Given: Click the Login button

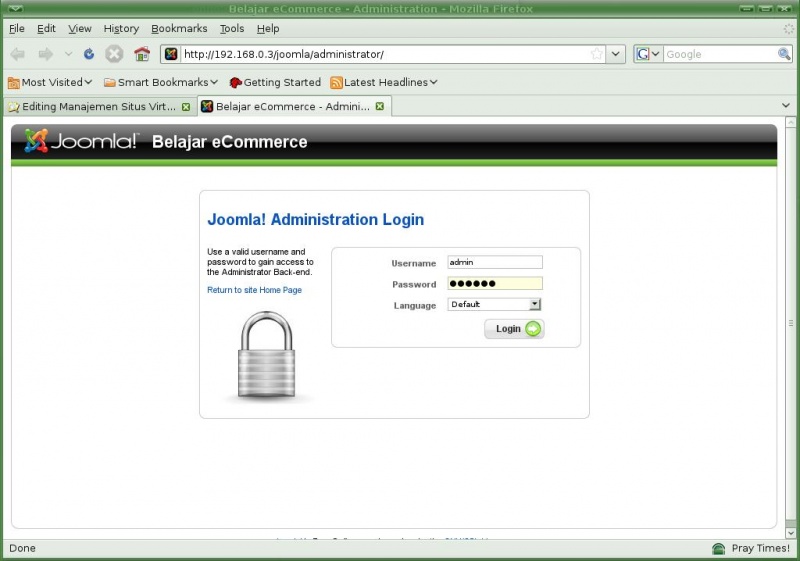Looking at the screenshot, I should click(514, 329).
